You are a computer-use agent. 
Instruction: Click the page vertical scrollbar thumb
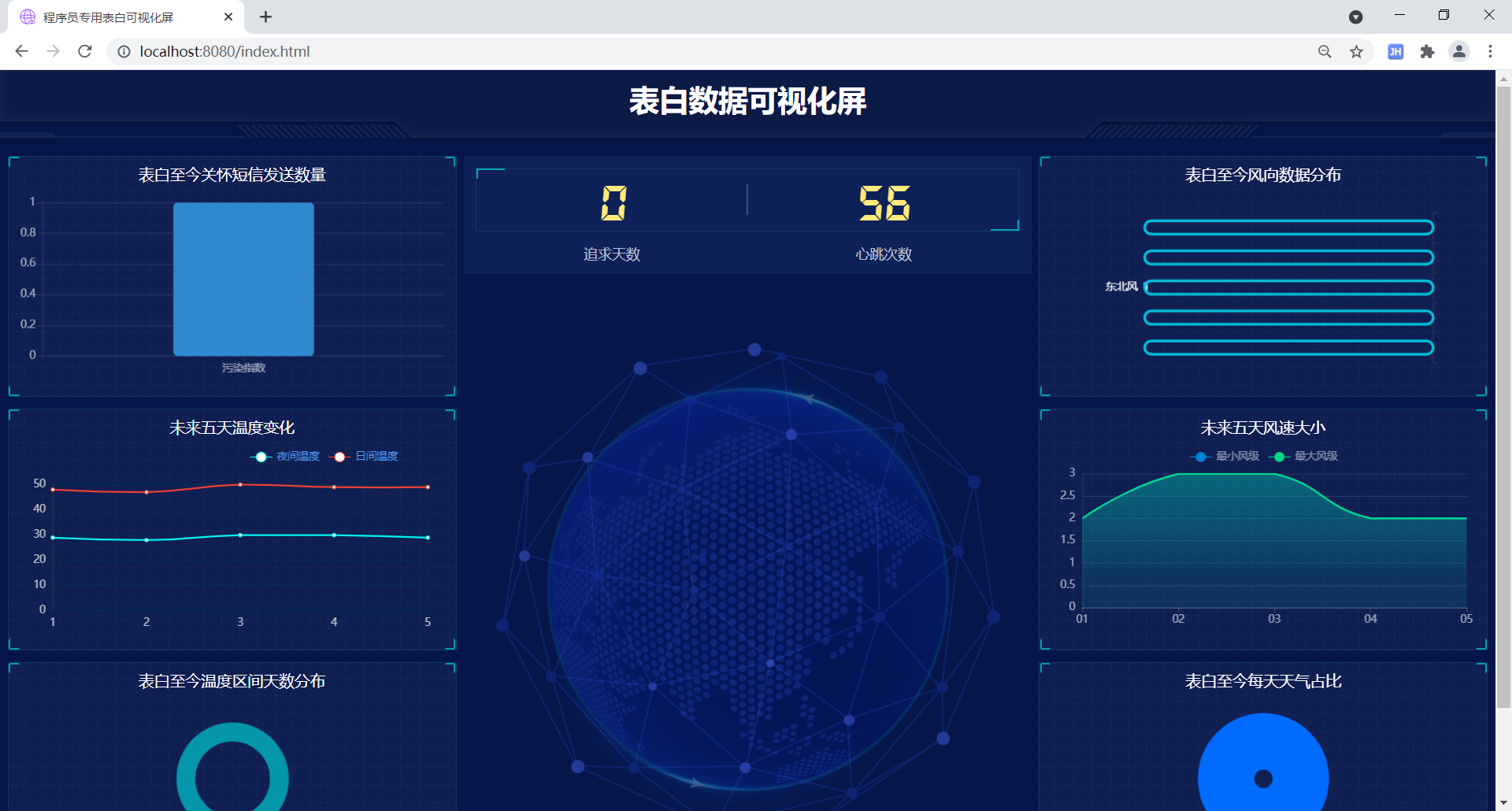(1503, 398)
